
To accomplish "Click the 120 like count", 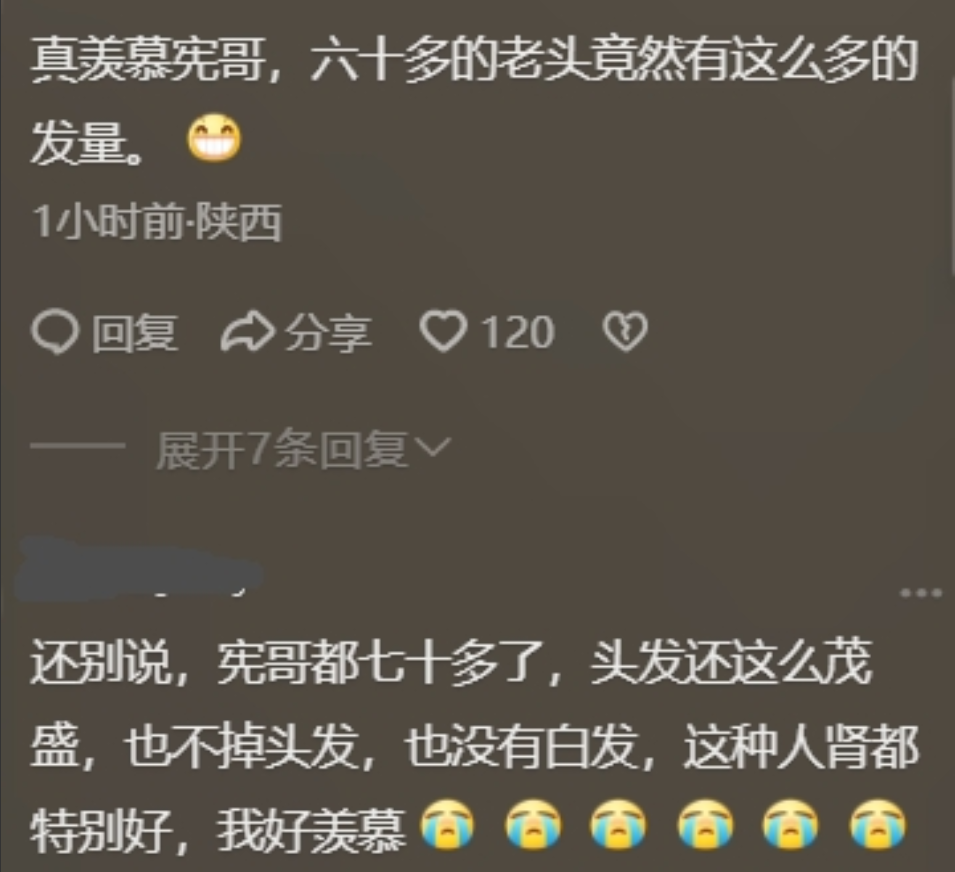I will pos(518,333).
